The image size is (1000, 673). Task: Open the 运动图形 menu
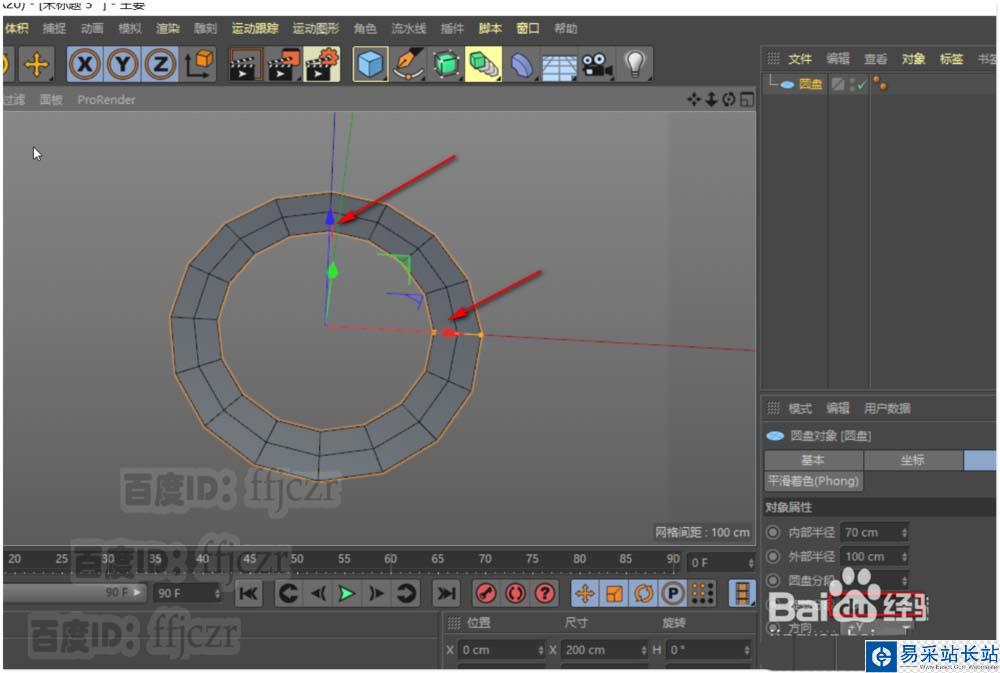coord(316,29)
